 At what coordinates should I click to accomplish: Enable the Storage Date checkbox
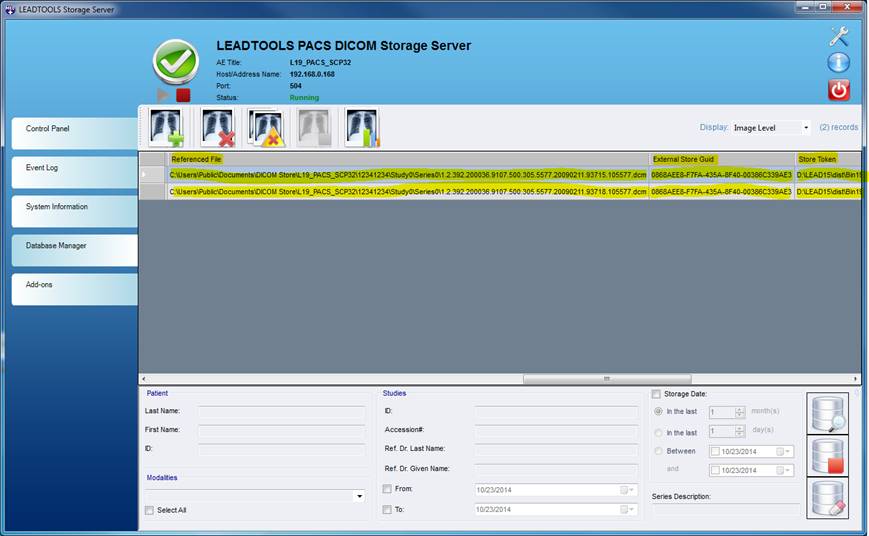tap(657, 394)
